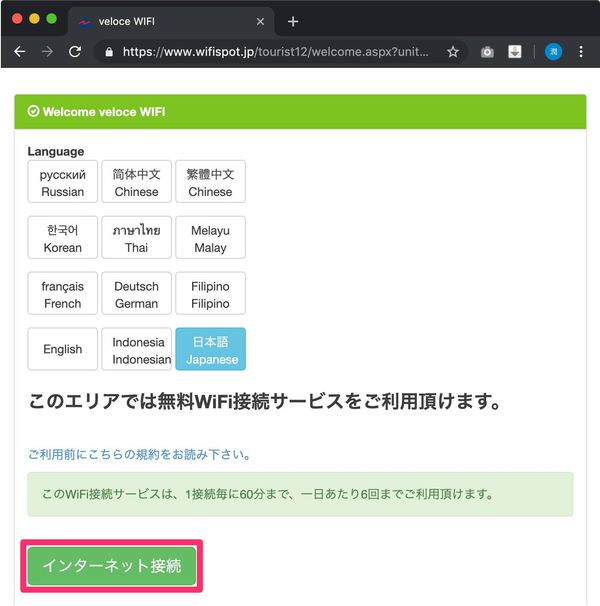Screen dimensions: 600x606
Task: Click the macOS green fullscreen button
Action: click(51, 19)
